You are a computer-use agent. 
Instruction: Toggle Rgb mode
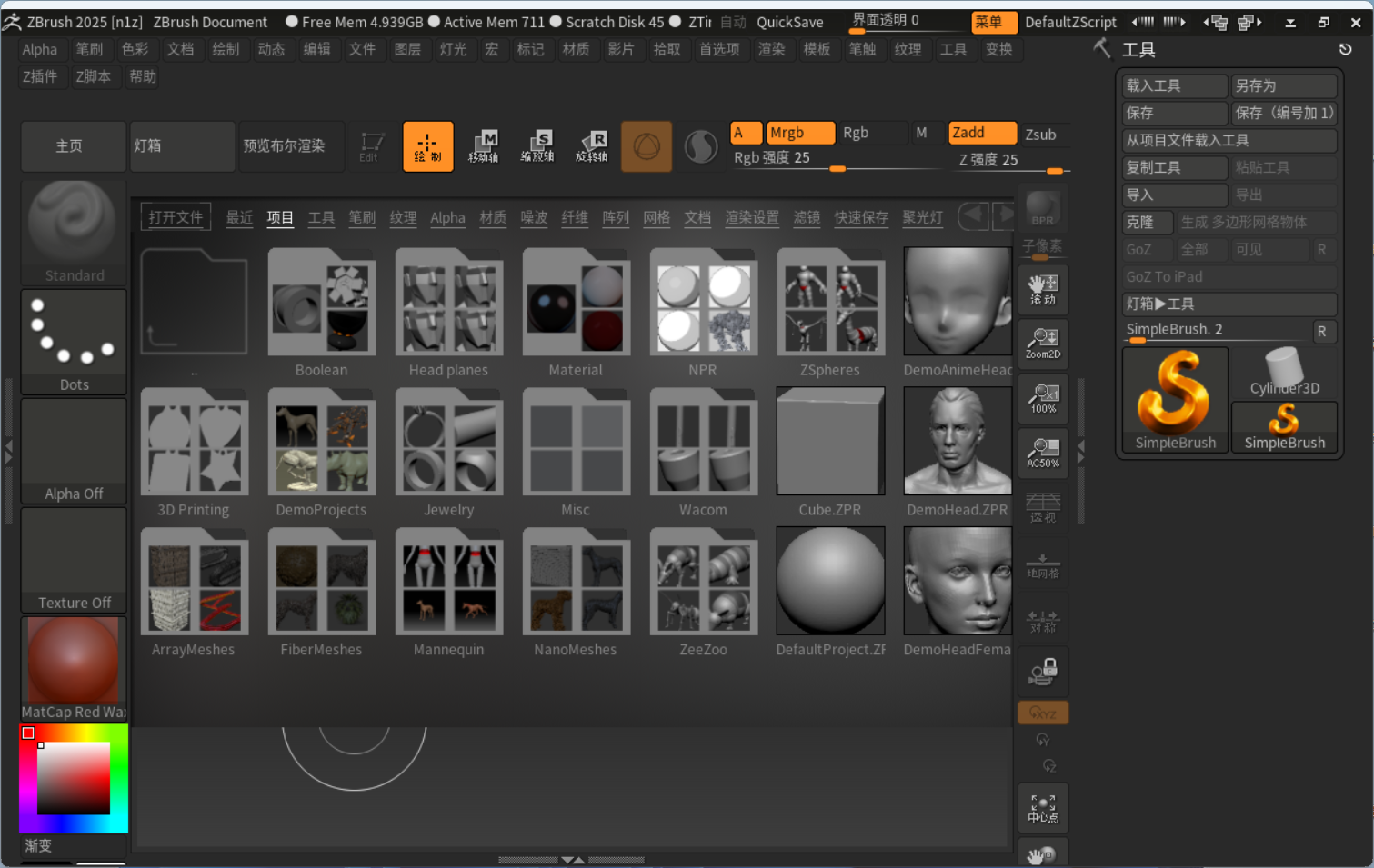[873, 133]
